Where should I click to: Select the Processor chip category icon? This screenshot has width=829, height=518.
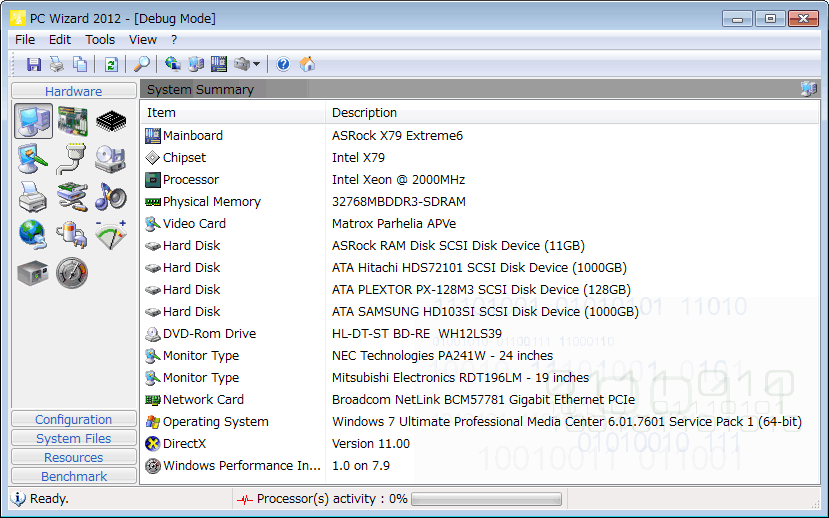click(x=111, y=122)
